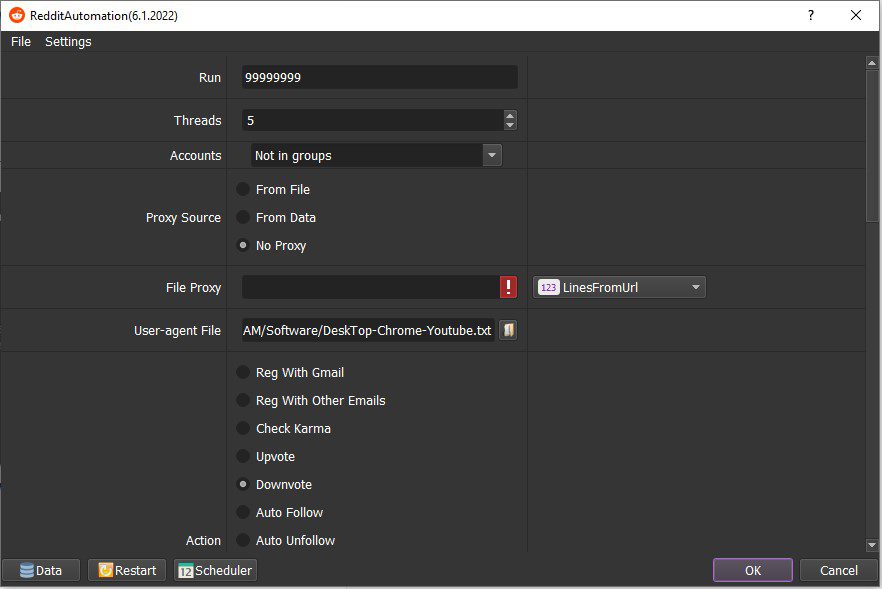Click the Action label
The width and height of the screenshot is (882, 589).
coord(203,541)
